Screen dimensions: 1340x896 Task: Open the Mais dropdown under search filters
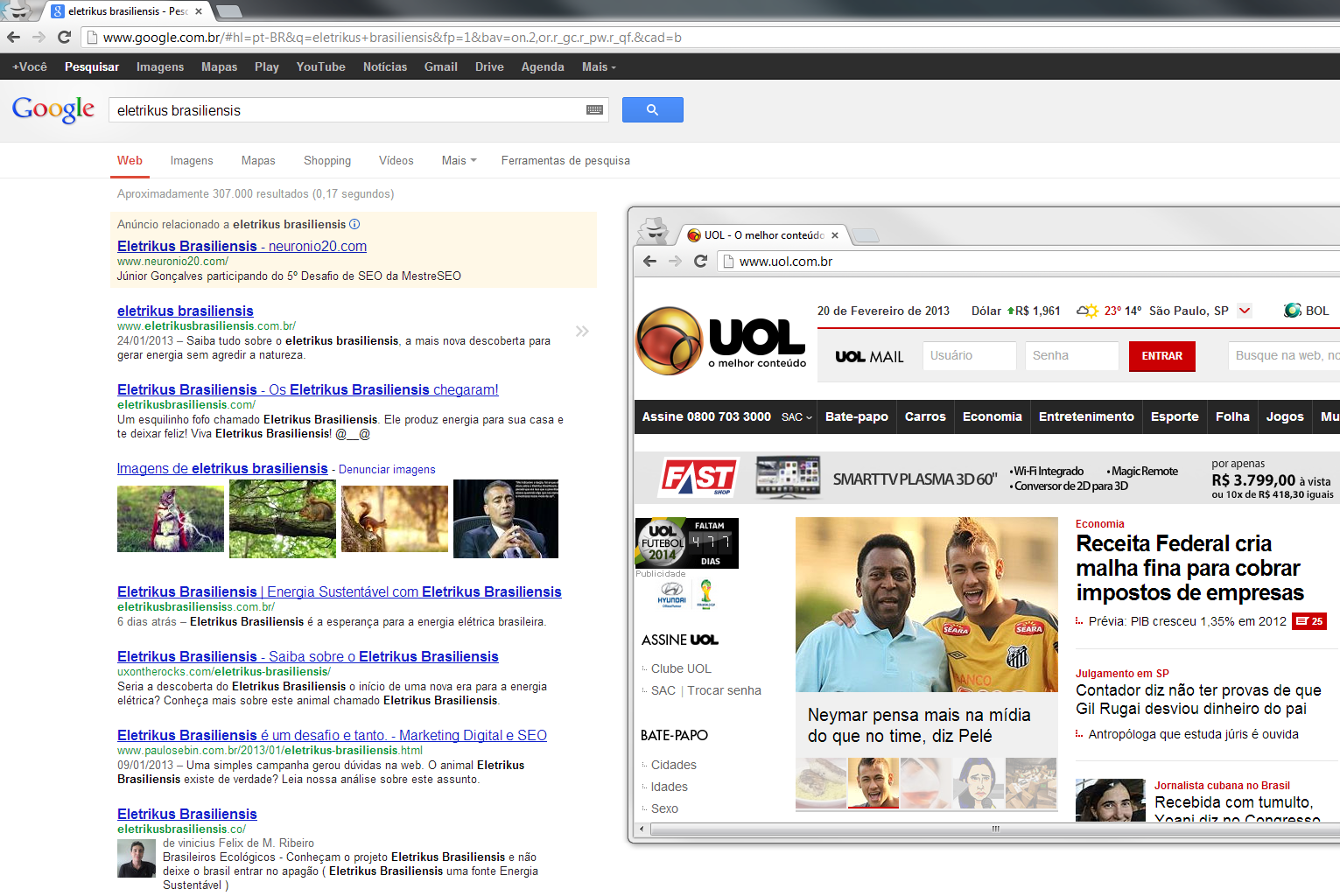click(x=459, y=160)
